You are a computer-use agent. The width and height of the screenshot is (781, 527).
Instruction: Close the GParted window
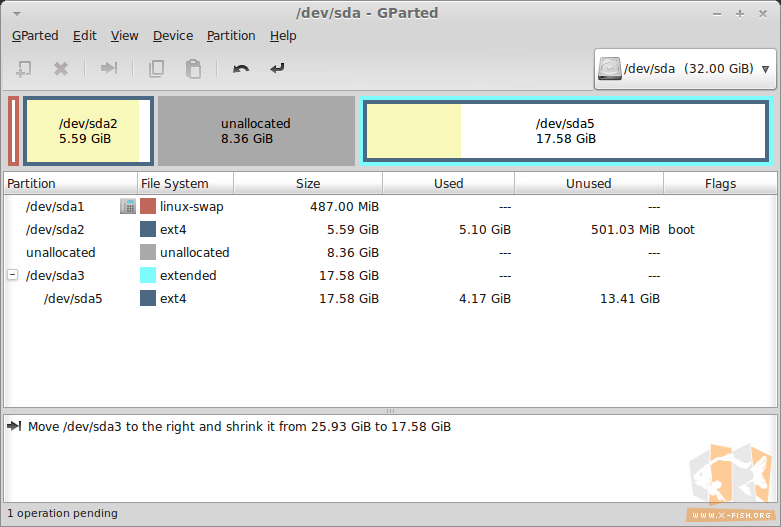pyautogui.click(x=763, y=14)
